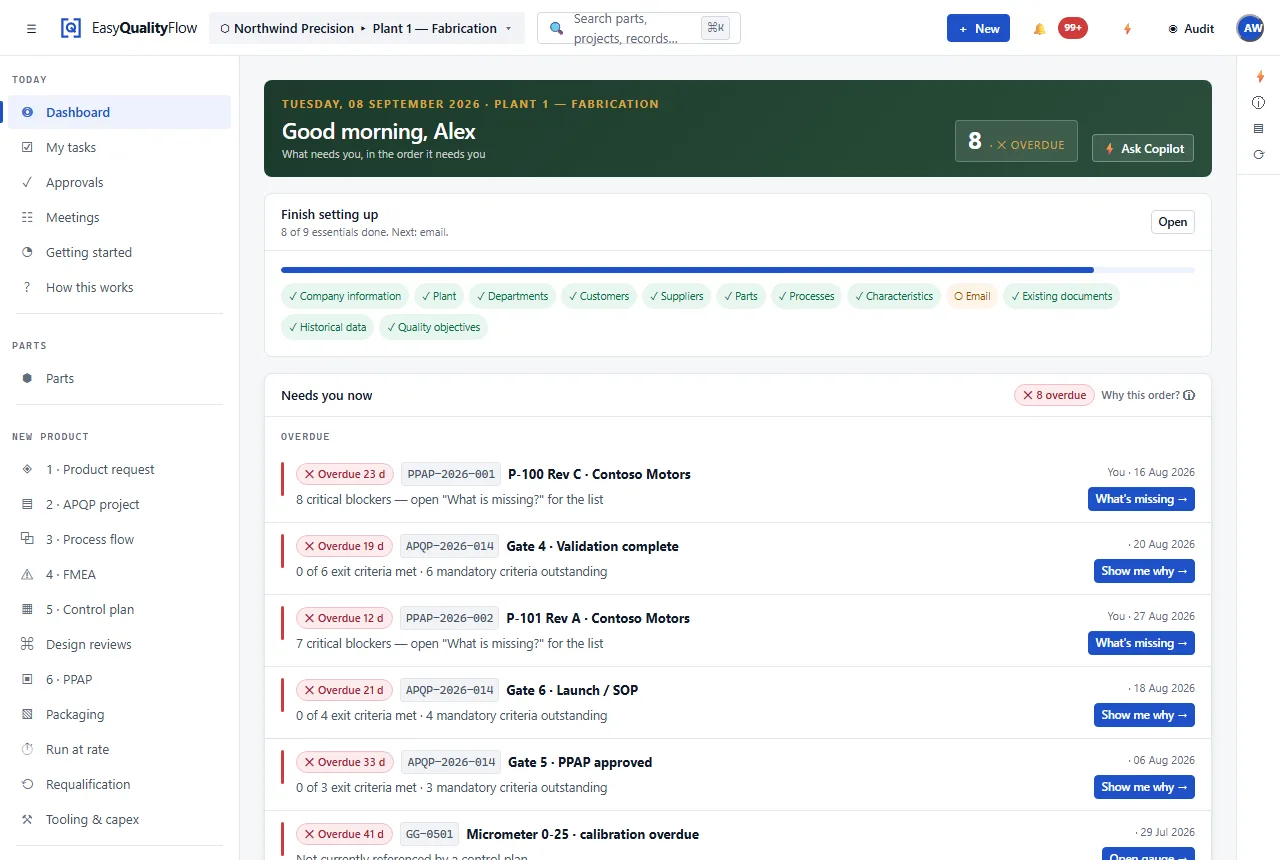
Task: Click the search parts input field
Action: click(x=638, y=29)
